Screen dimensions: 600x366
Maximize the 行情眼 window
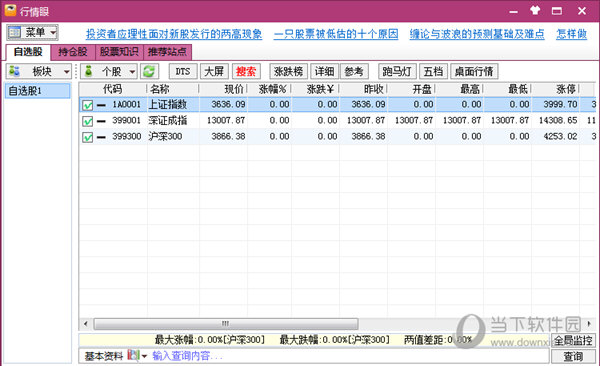(557, 11)
